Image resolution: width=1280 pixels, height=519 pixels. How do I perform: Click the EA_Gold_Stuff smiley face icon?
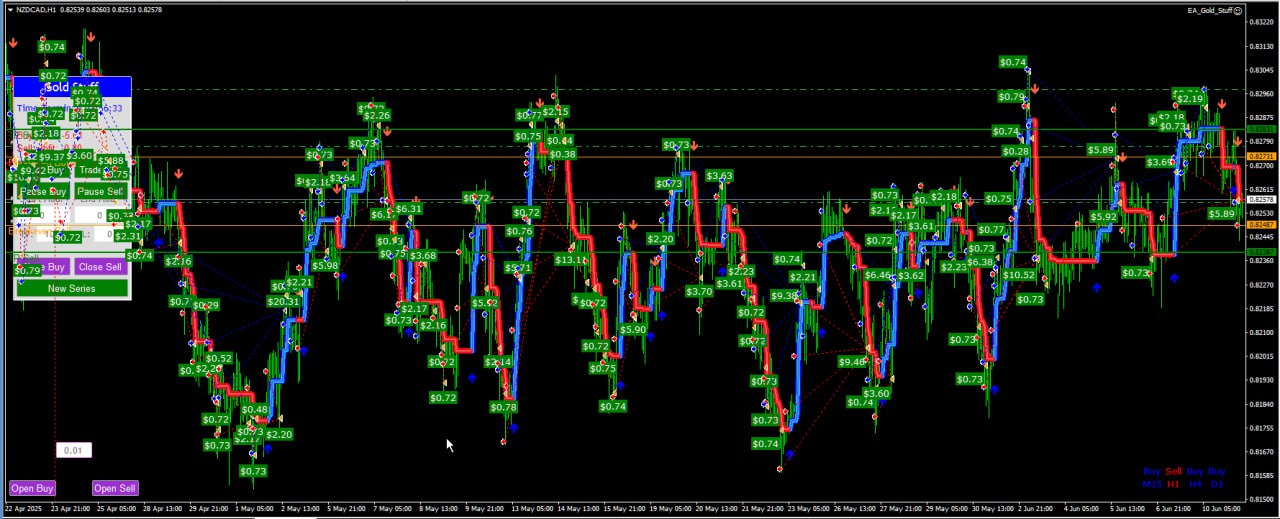click(1237, 10)
